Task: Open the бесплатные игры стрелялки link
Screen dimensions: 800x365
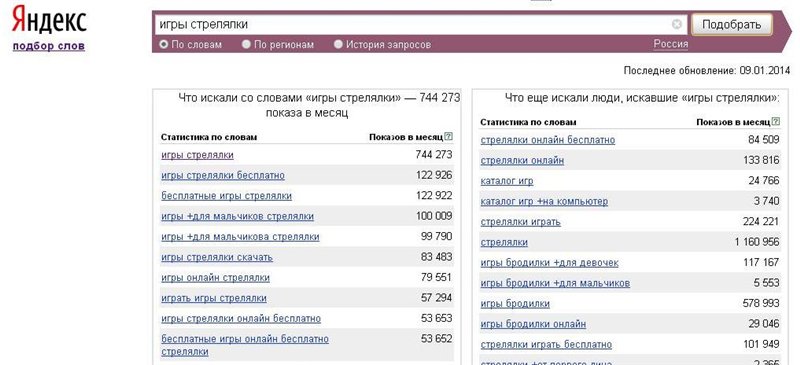Action: (x=227, y=196)
